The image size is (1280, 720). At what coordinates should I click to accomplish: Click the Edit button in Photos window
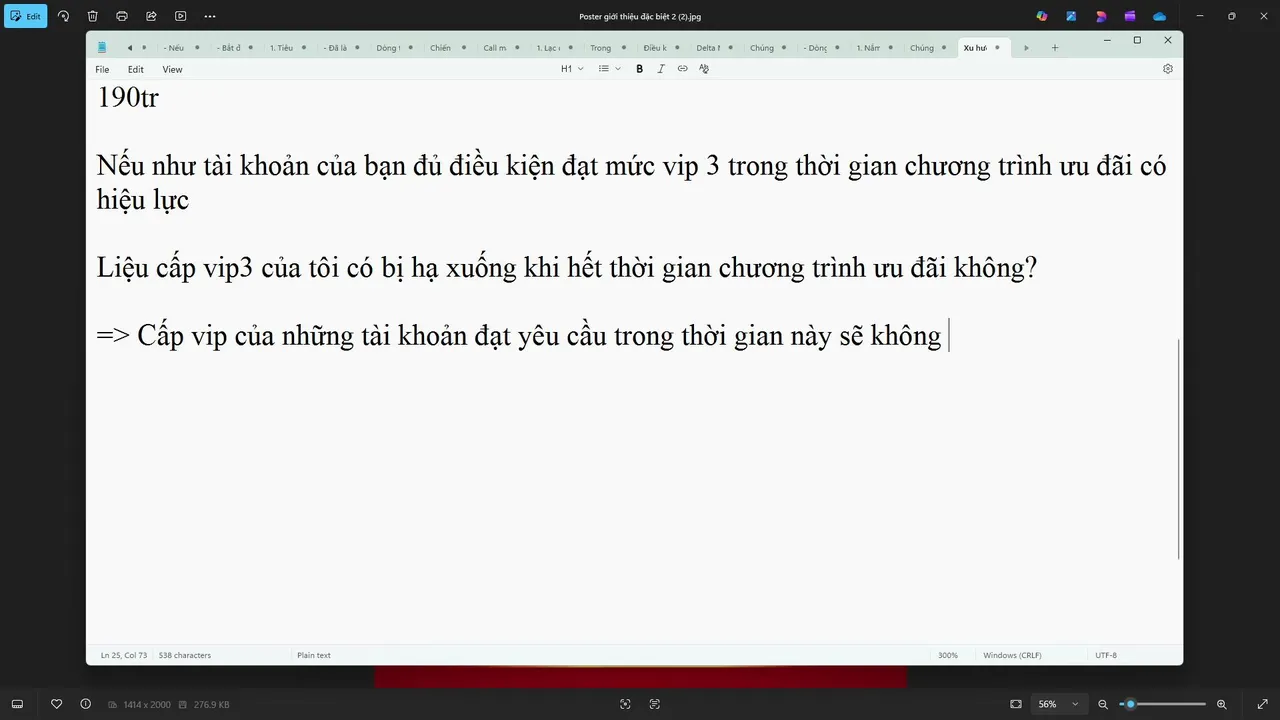(x=25, y=16)
